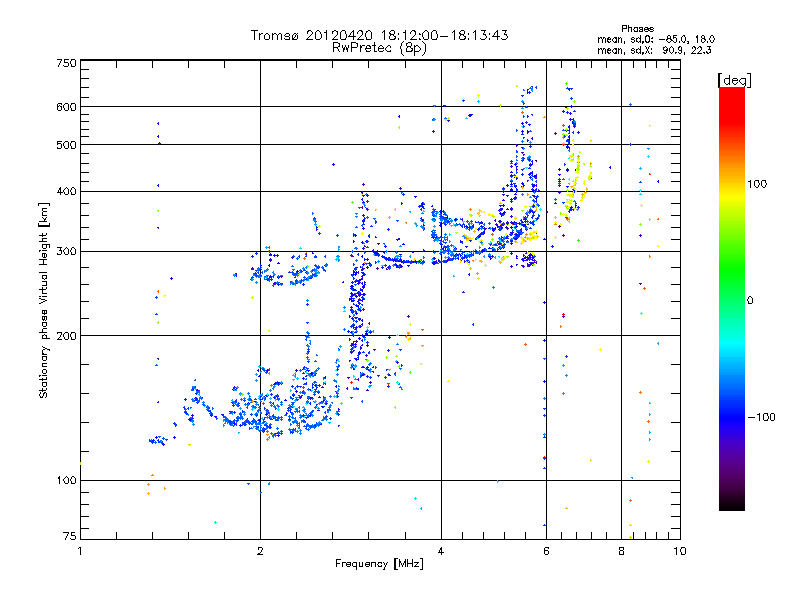Click the colorbar tick label '0'
Image resolution: width=800 pixels, height=600 pixels.
[x=750, y=301]
